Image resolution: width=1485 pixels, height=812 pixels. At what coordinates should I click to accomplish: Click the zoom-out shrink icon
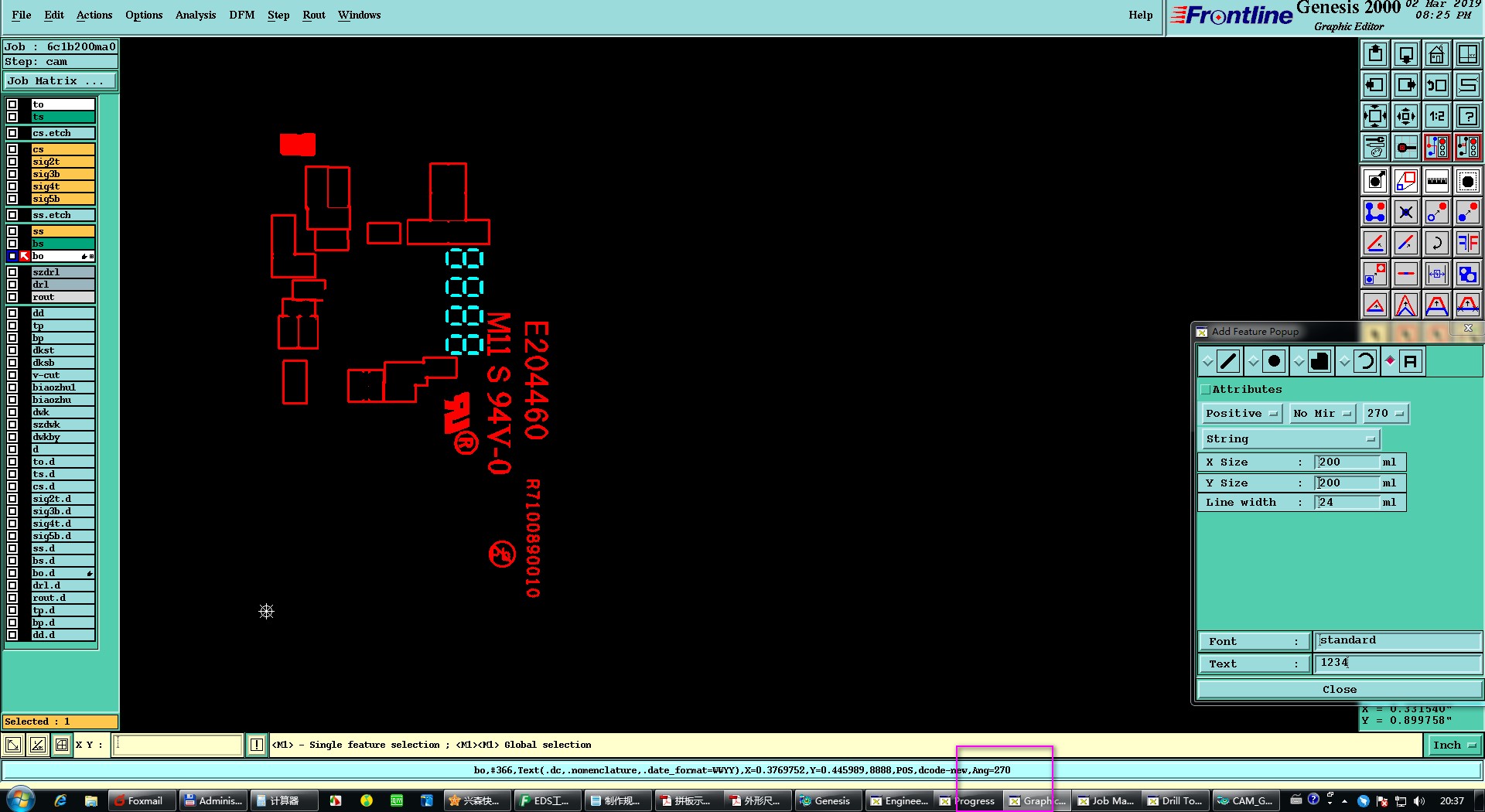coord(1406,116)
